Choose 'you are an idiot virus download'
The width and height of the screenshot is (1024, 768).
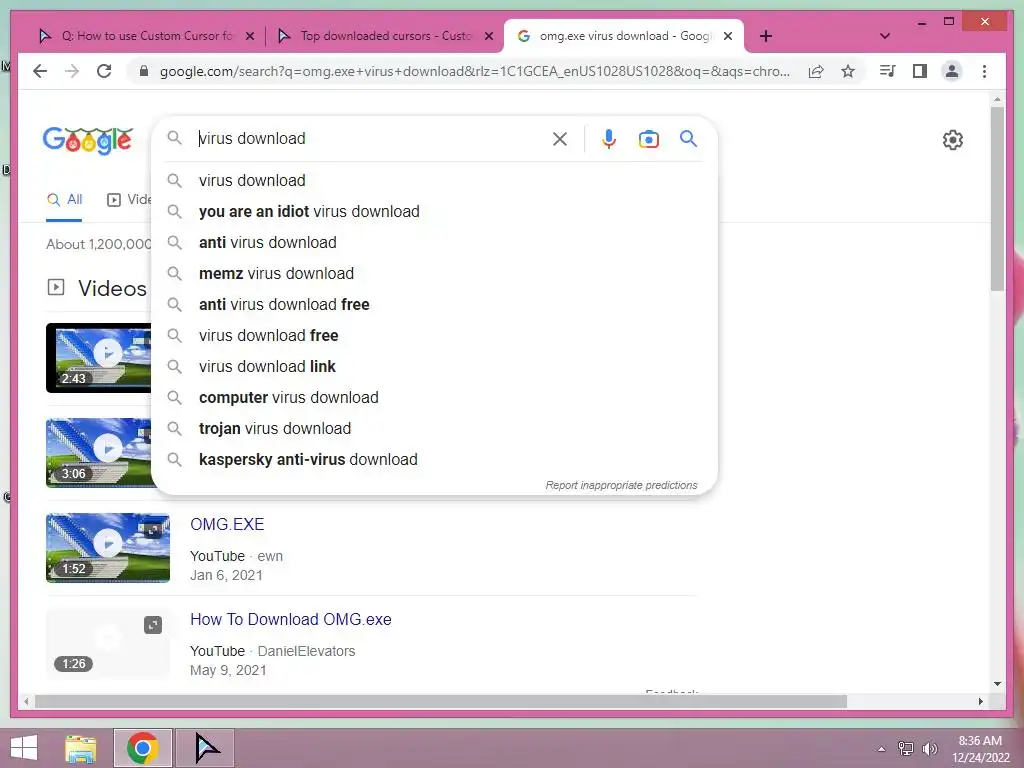click(x=434, y=212)
